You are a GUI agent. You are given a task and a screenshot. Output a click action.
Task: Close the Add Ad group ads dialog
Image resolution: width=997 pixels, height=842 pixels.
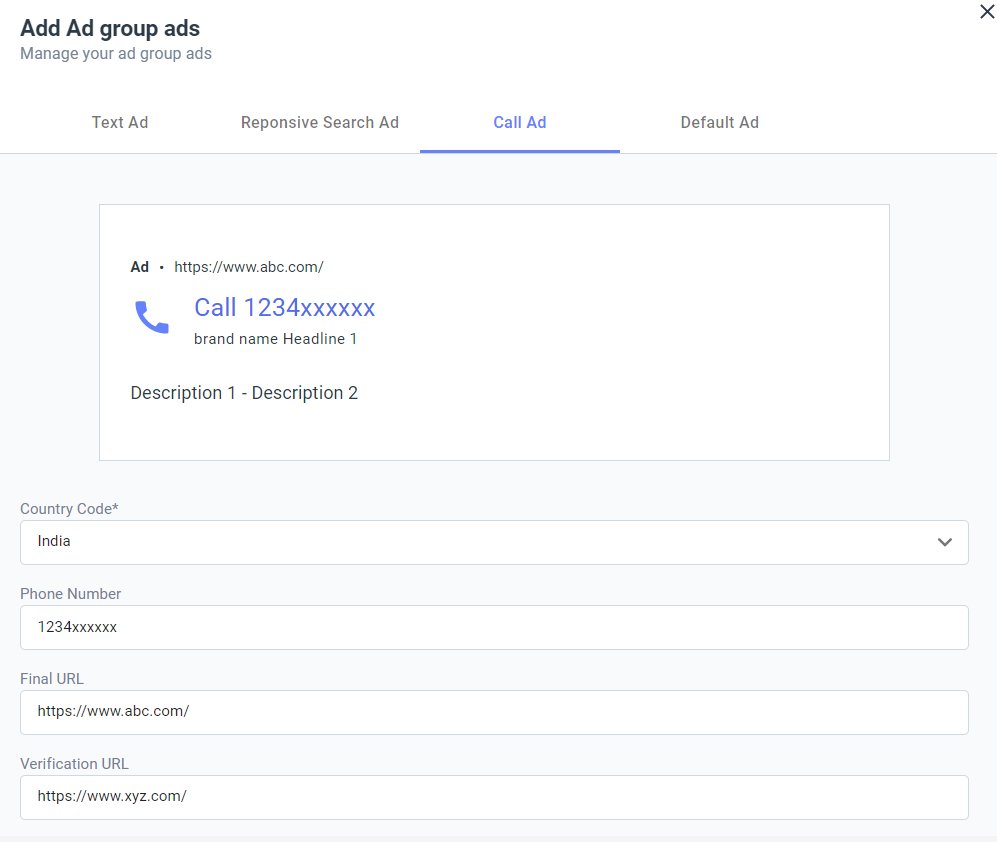coord(987,11)
